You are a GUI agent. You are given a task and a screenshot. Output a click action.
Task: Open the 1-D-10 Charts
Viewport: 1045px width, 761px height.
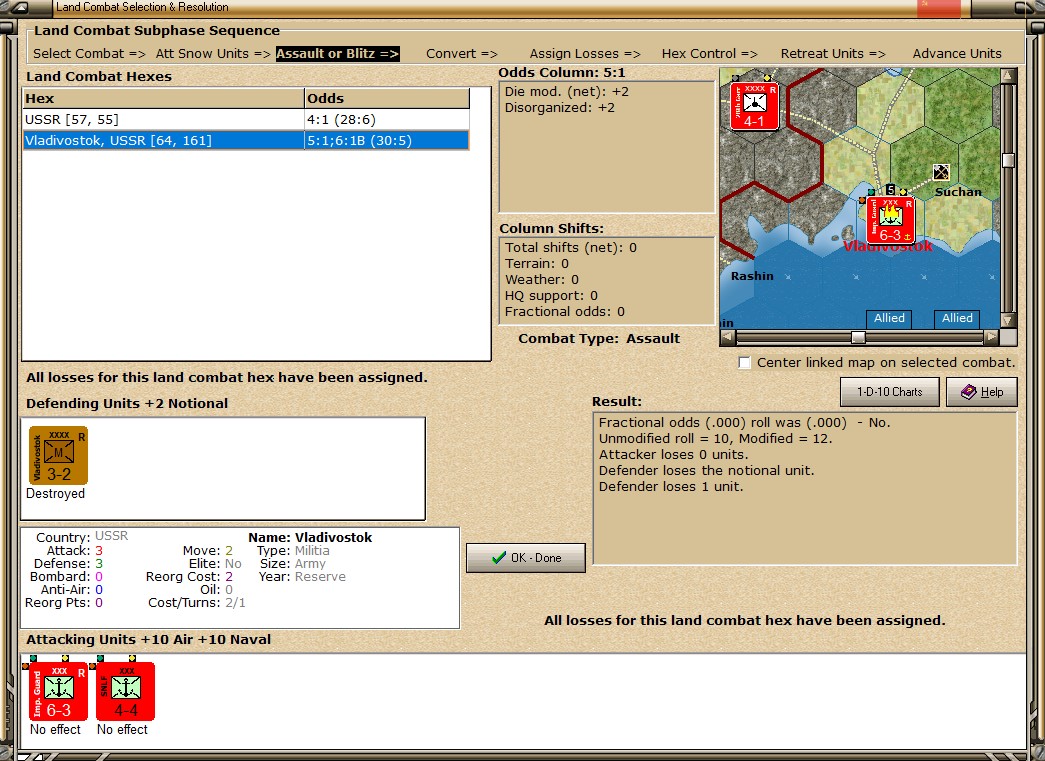point(889,392)
